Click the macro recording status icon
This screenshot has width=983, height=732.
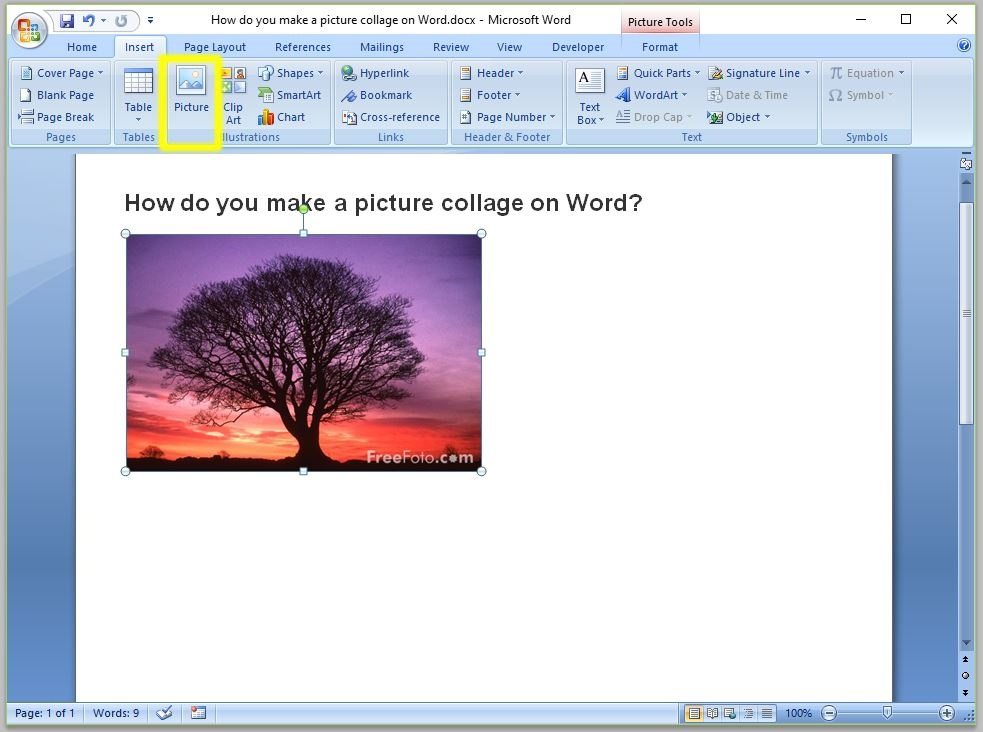198,713
